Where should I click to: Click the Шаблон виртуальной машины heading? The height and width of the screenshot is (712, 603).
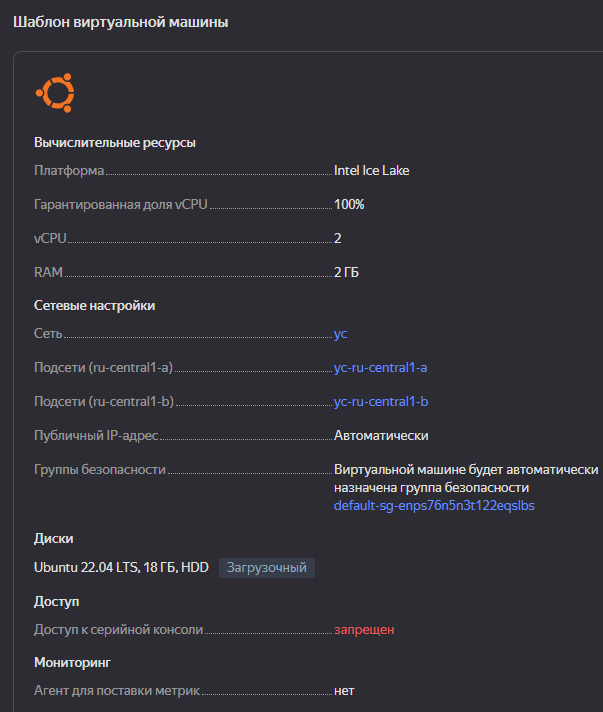(x=121, y=22)
